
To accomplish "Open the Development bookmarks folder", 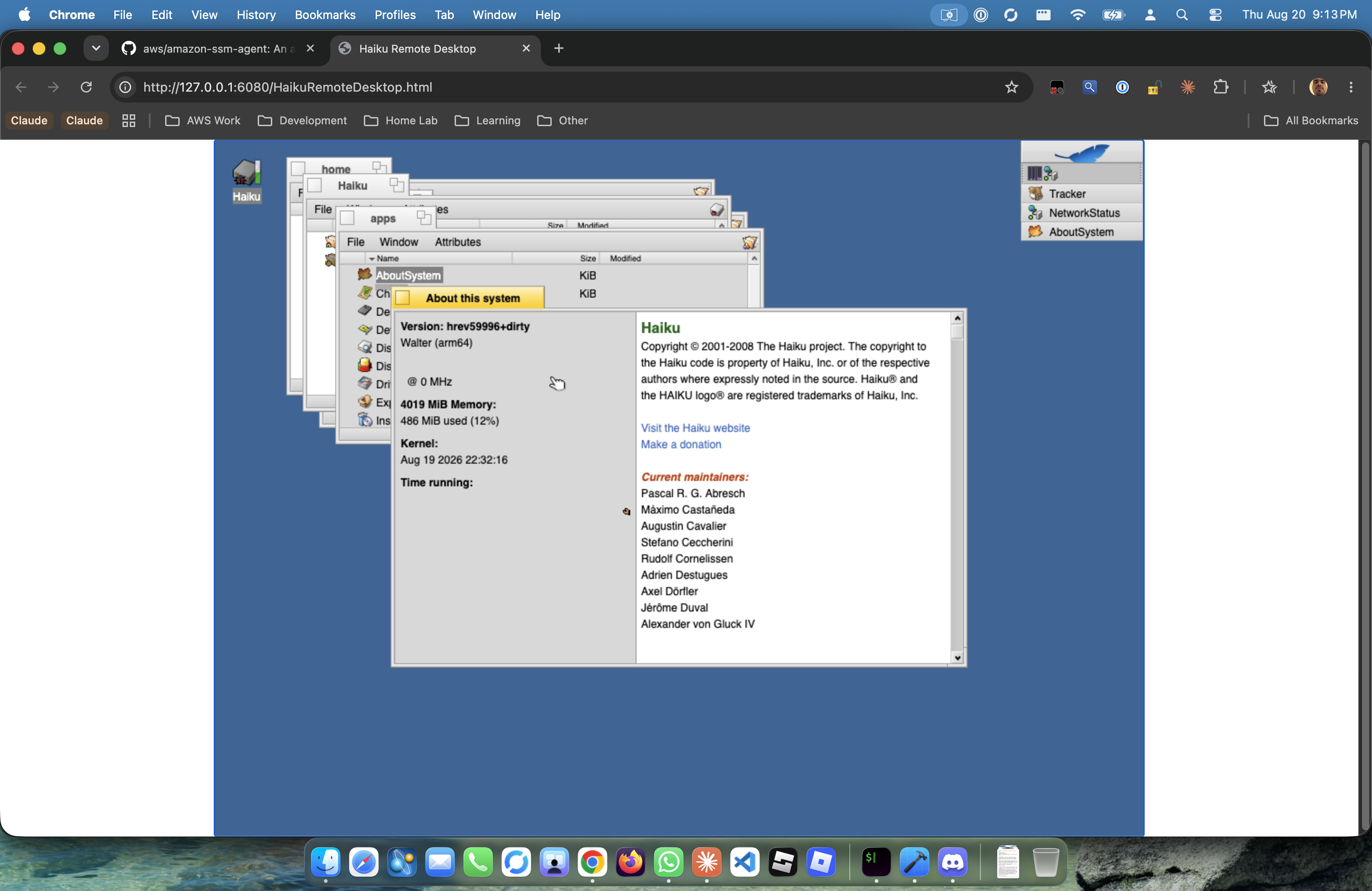I will click(303, 121).
